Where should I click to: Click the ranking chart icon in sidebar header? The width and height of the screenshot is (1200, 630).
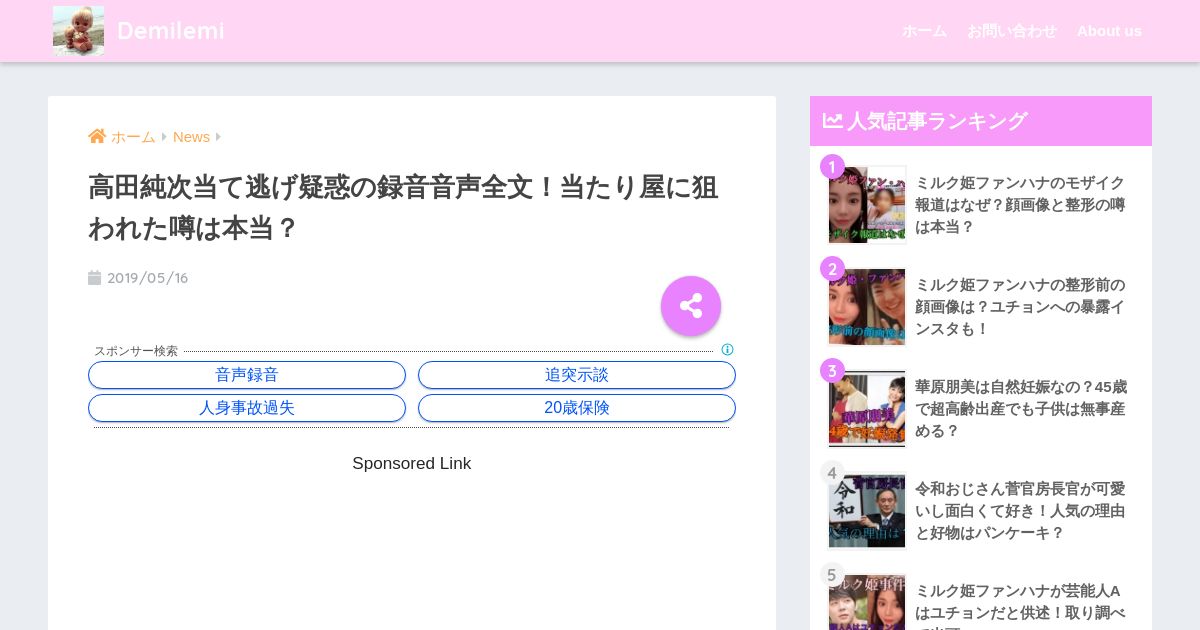[x=832, y=121]
